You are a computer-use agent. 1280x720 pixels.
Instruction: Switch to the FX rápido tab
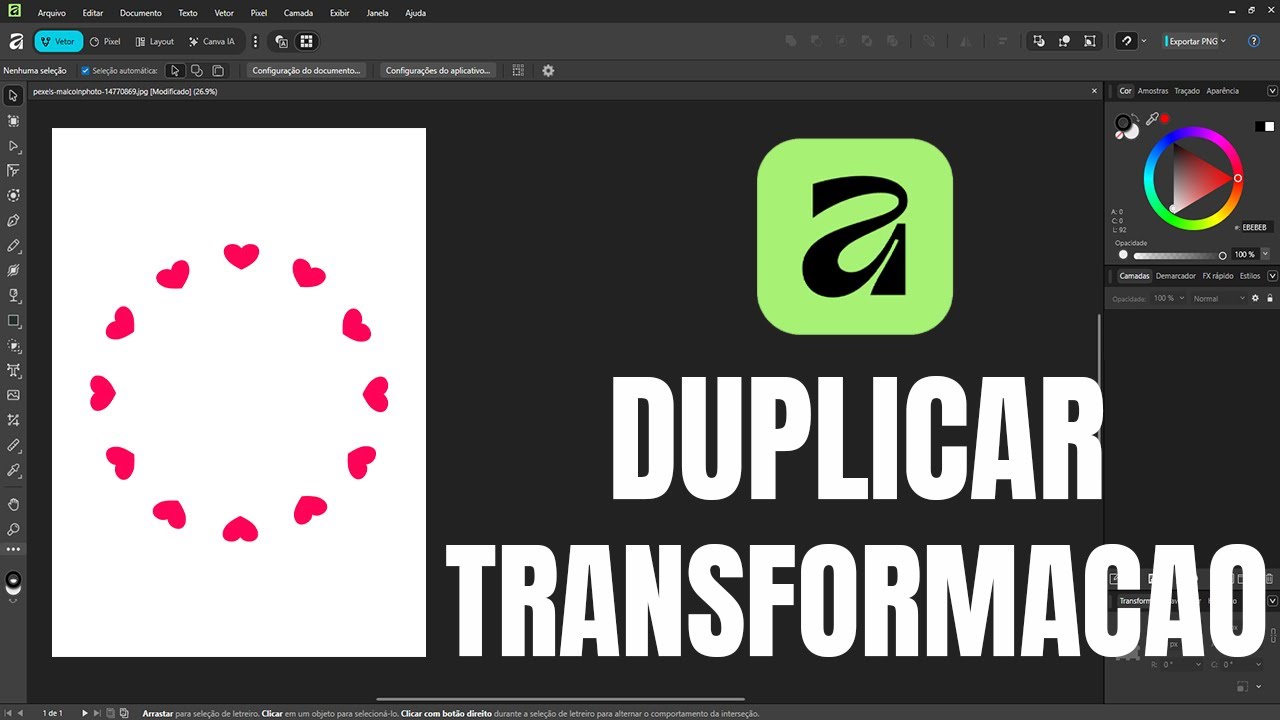[1218, 276]
